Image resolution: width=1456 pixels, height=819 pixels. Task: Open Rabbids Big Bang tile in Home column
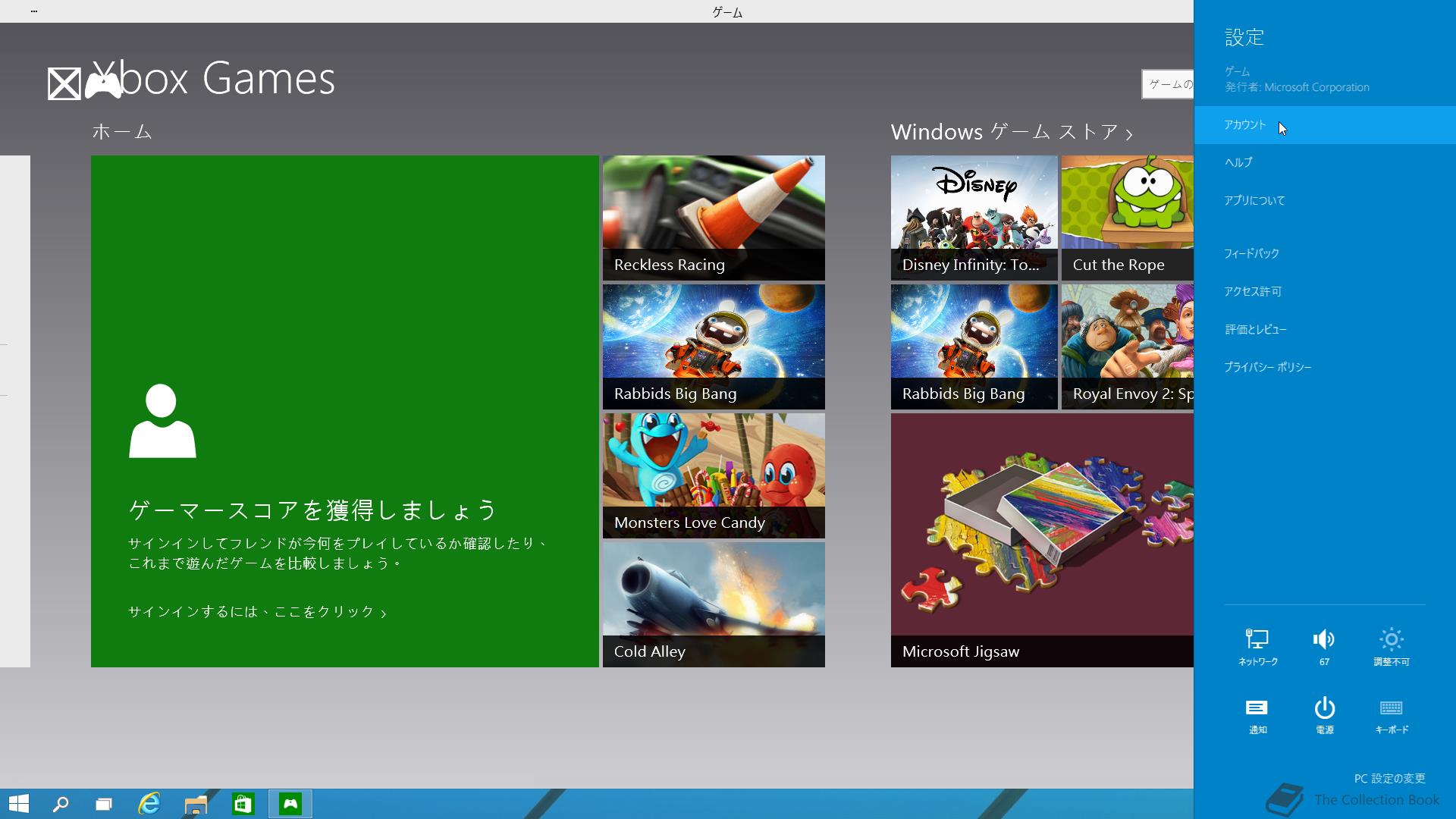[714, 347]
